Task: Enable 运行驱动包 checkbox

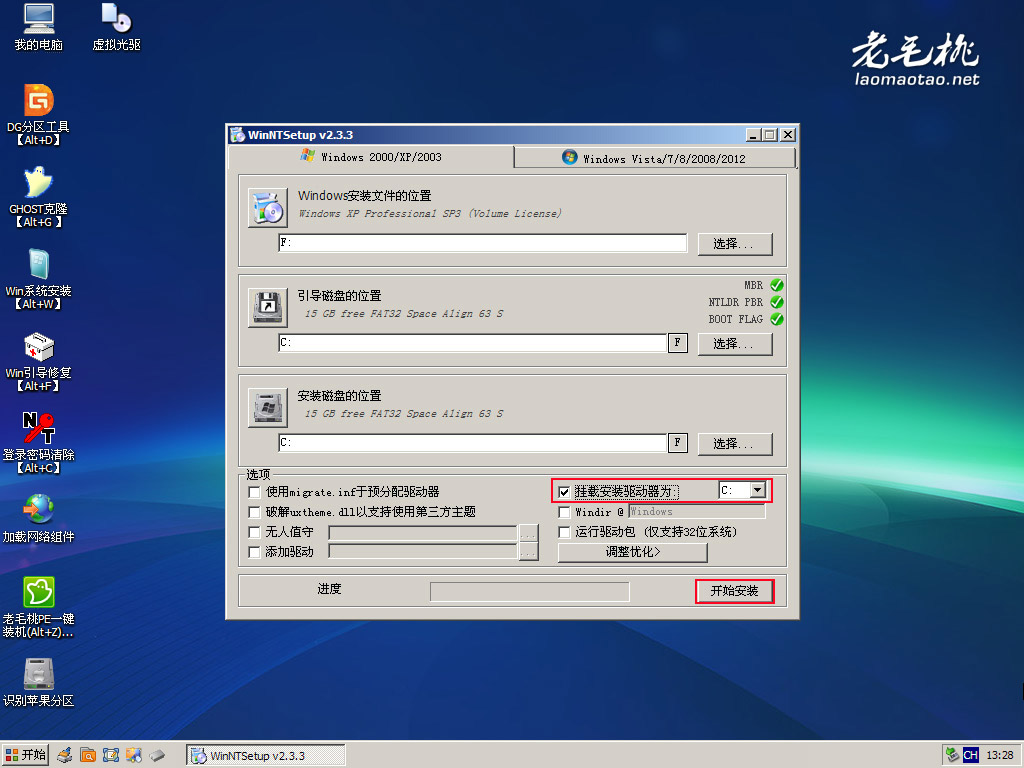Action: coord(564,532)
